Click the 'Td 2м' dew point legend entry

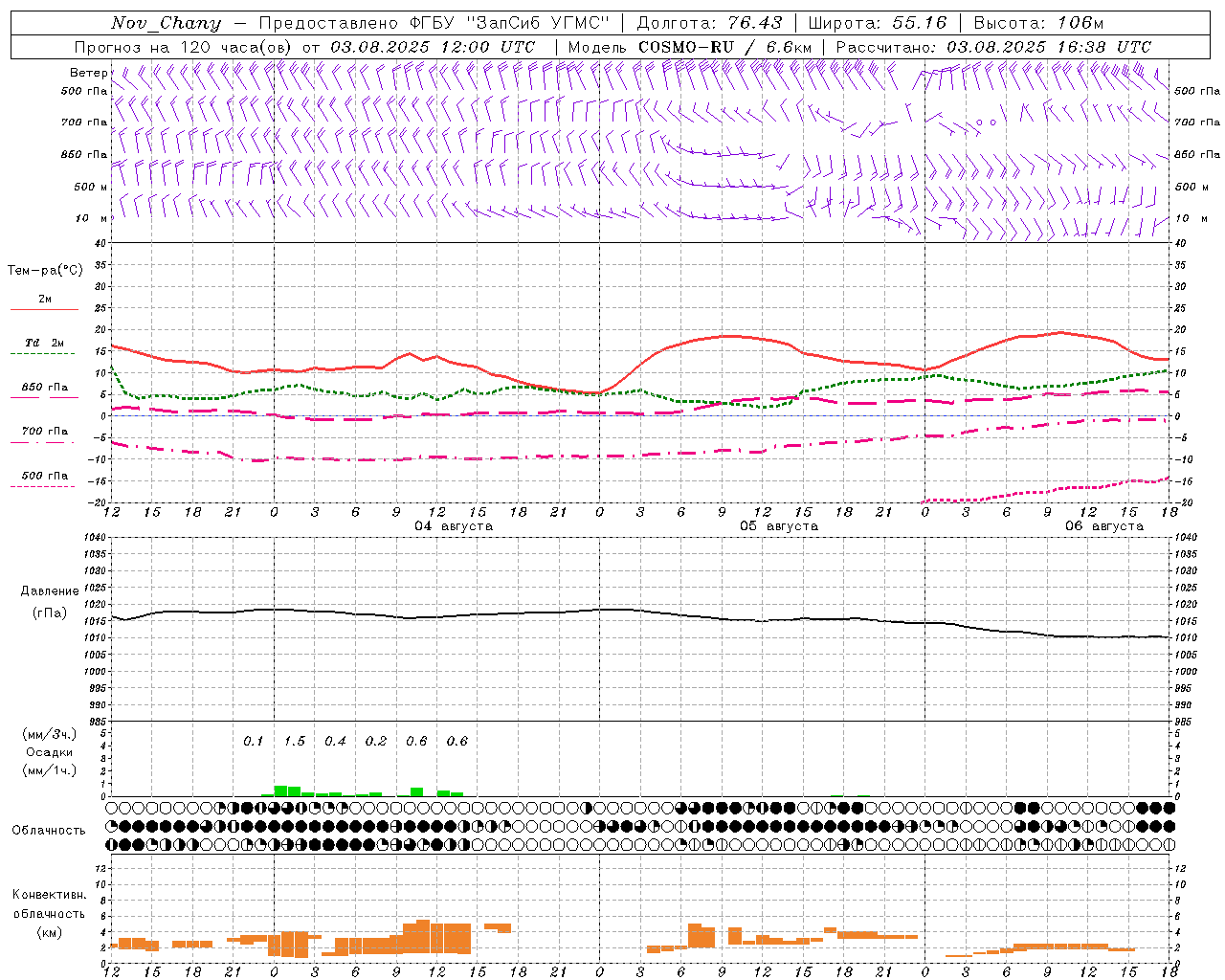tap(45, 343)
